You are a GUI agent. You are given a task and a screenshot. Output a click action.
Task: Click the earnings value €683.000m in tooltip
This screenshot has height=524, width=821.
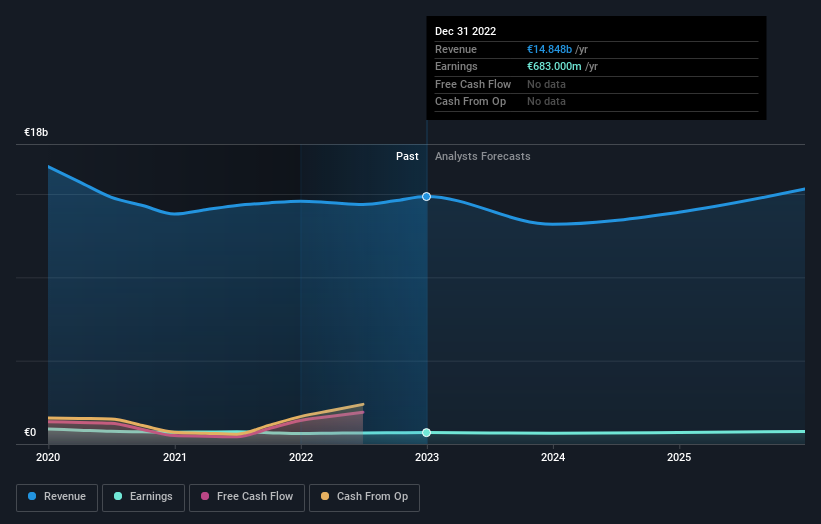point(554,66)
